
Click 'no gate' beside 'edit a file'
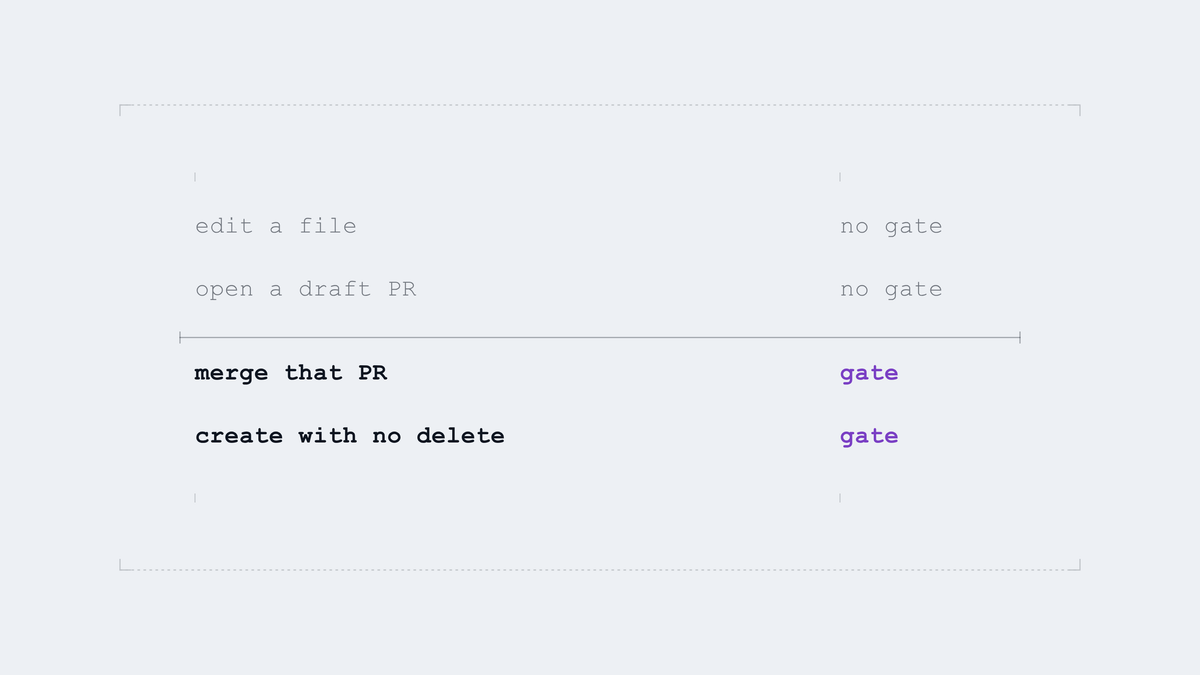891,226
